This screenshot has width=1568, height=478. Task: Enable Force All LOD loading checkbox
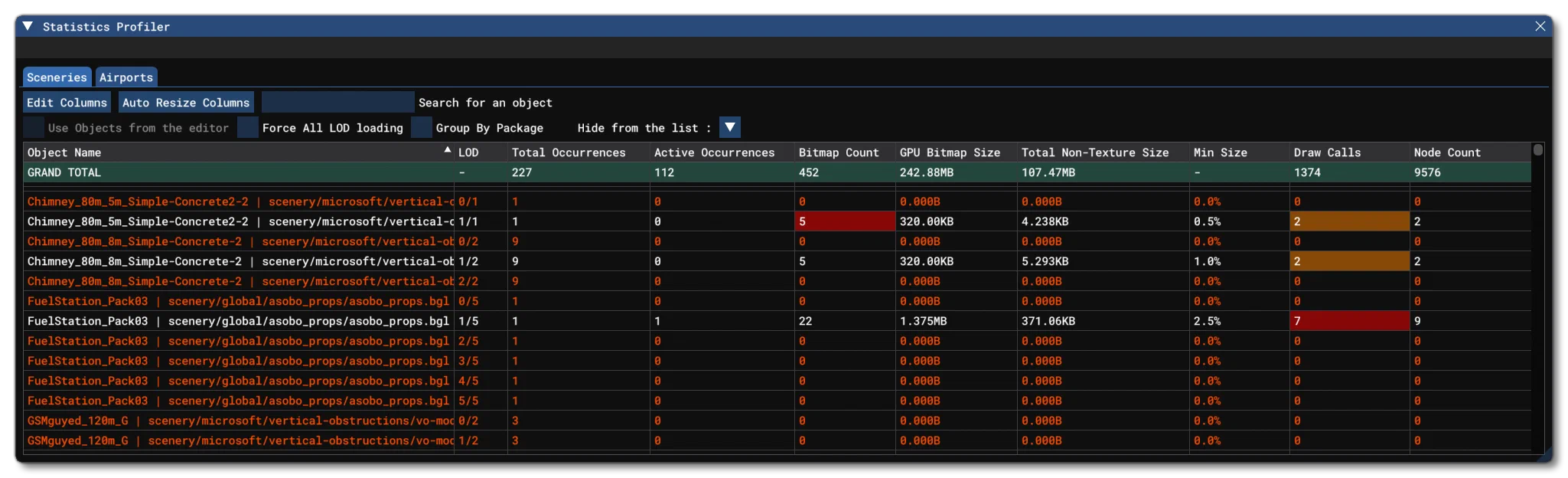[248, 128]
